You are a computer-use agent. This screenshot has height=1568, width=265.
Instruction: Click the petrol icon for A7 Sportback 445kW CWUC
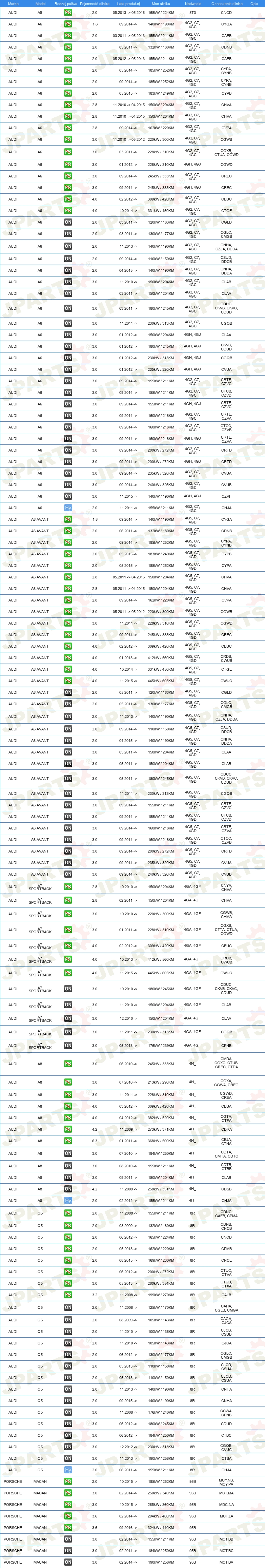pyautogui.click(x=68, y=973)
